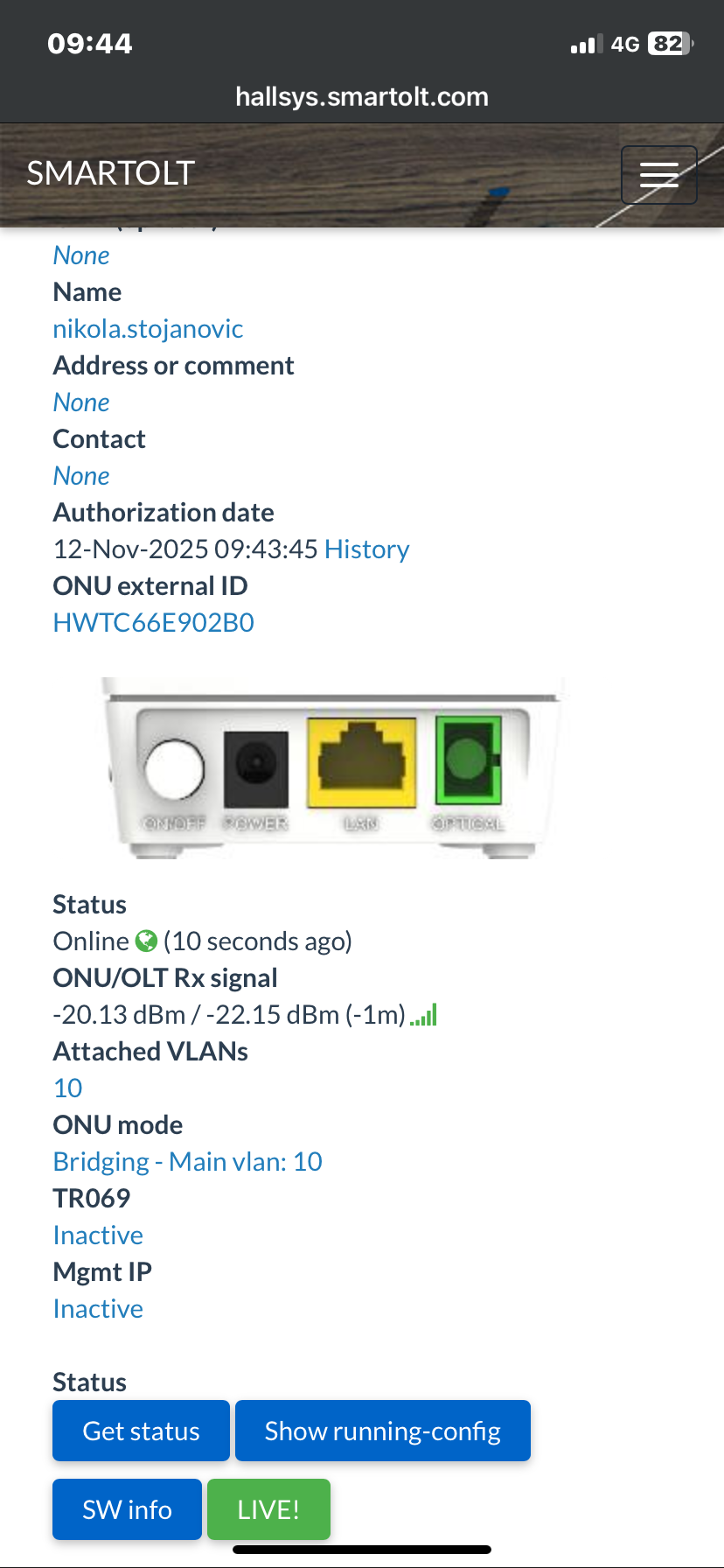Viewport: 724px width, 1568px height.
Task: Click the white ON/OFF button on ONU image
Action: point(174,769)
